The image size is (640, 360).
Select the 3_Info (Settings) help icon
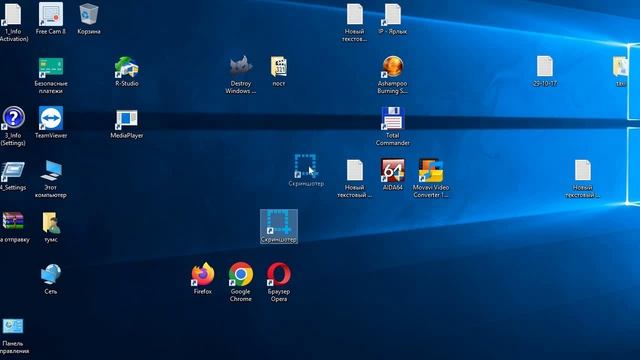(13, 126)
